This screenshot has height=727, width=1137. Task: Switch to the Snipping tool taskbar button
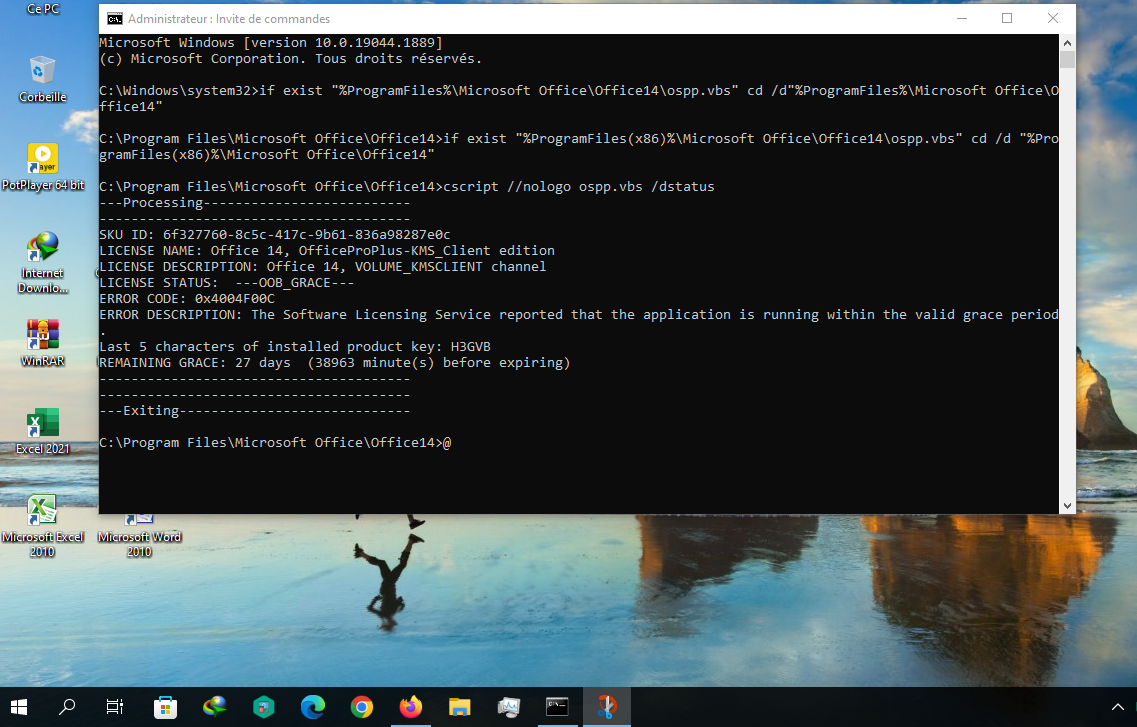tap(607, 707)
